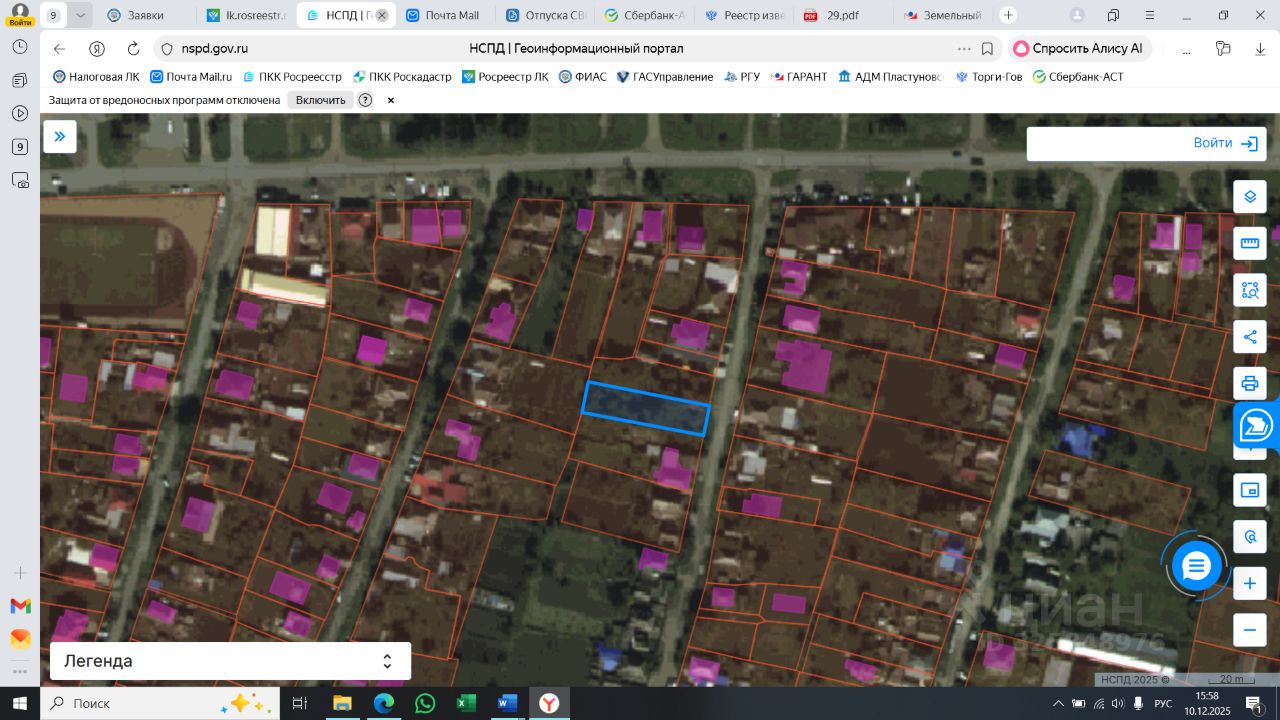Switch to the Земельный tab
This screenshot has height=720, width=1280.
tap(943, 15)
